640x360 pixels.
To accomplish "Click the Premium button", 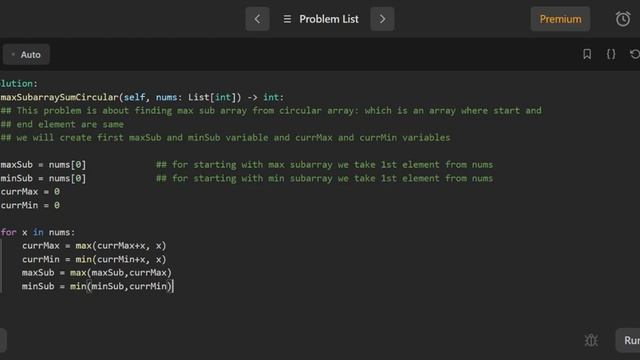I will coord(560,19).
